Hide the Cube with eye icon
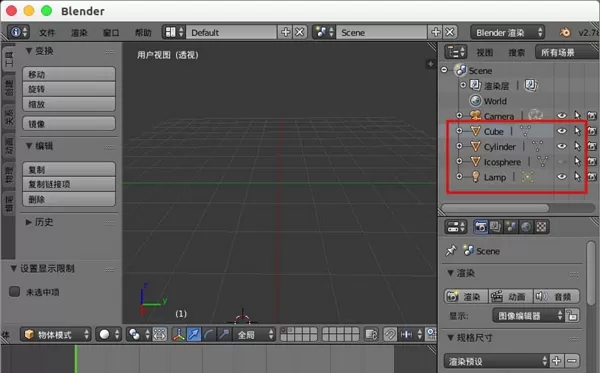 pos(561,131)
